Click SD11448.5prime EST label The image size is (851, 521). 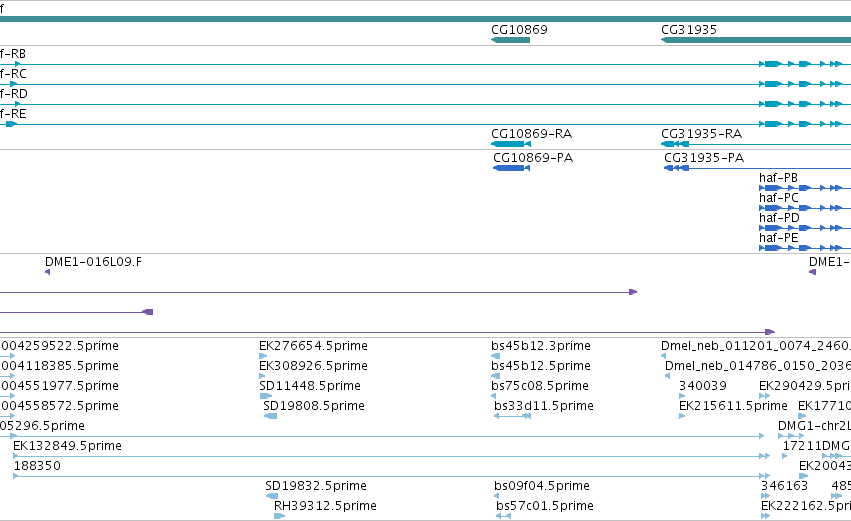(310, 386)
